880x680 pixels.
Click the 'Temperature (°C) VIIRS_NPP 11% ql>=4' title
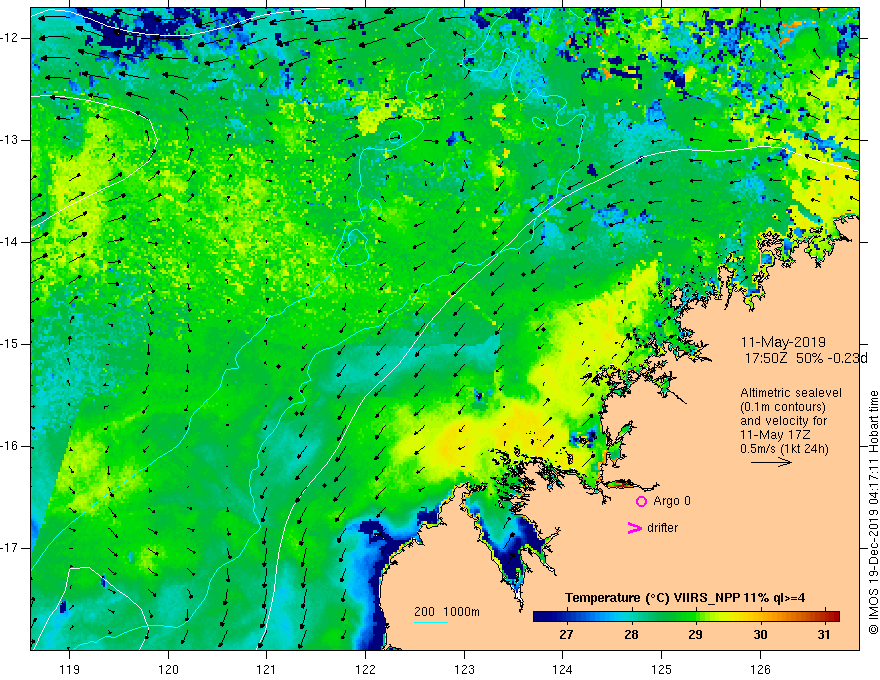pyautogui.click(x=685, y=598)
